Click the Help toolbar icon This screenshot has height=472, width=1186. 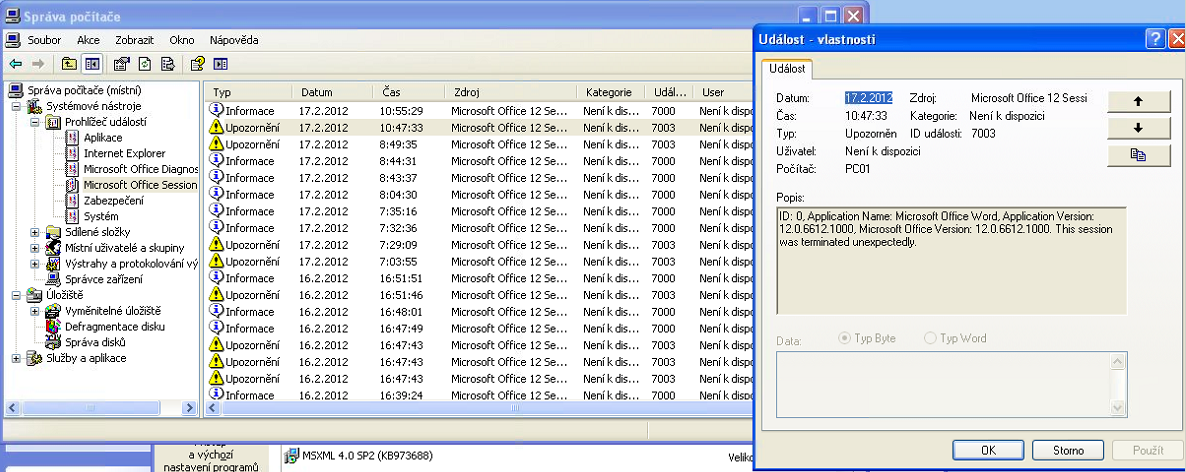click(197, 64)
